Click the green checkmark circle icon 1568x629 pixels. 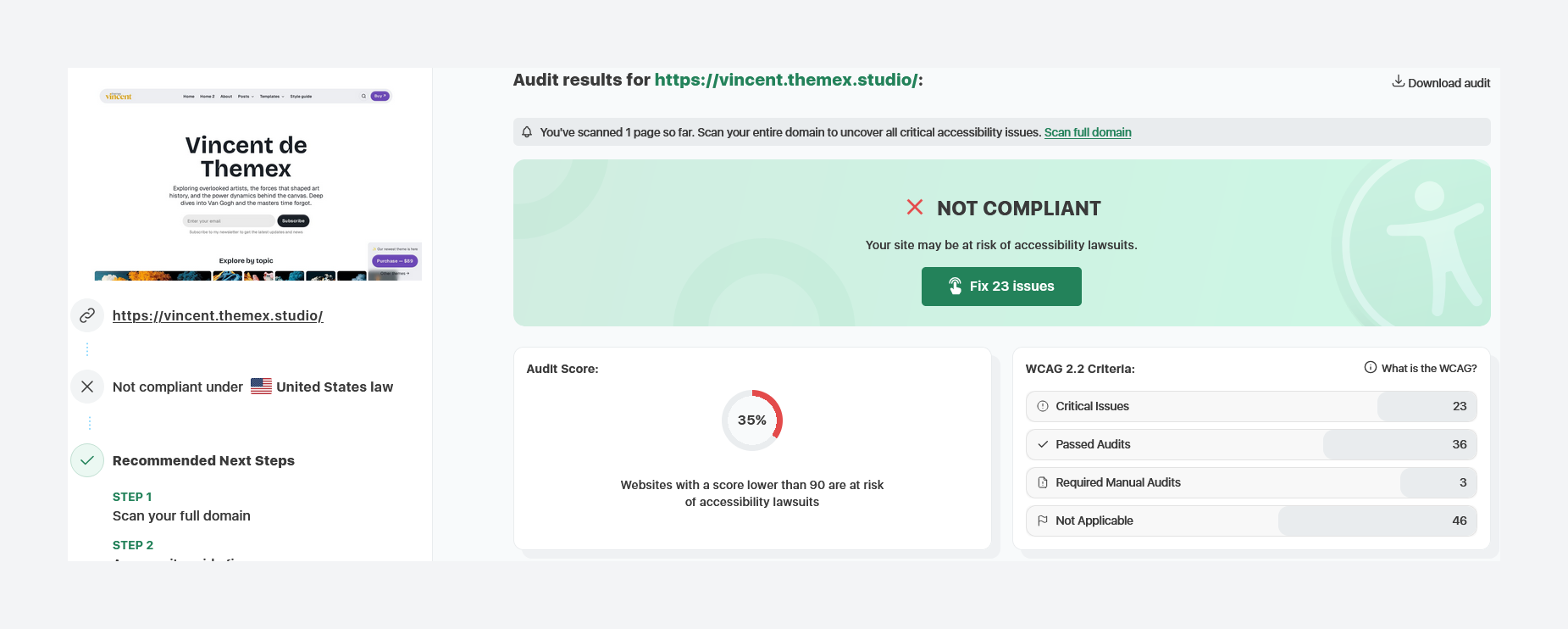coord(87,460)
